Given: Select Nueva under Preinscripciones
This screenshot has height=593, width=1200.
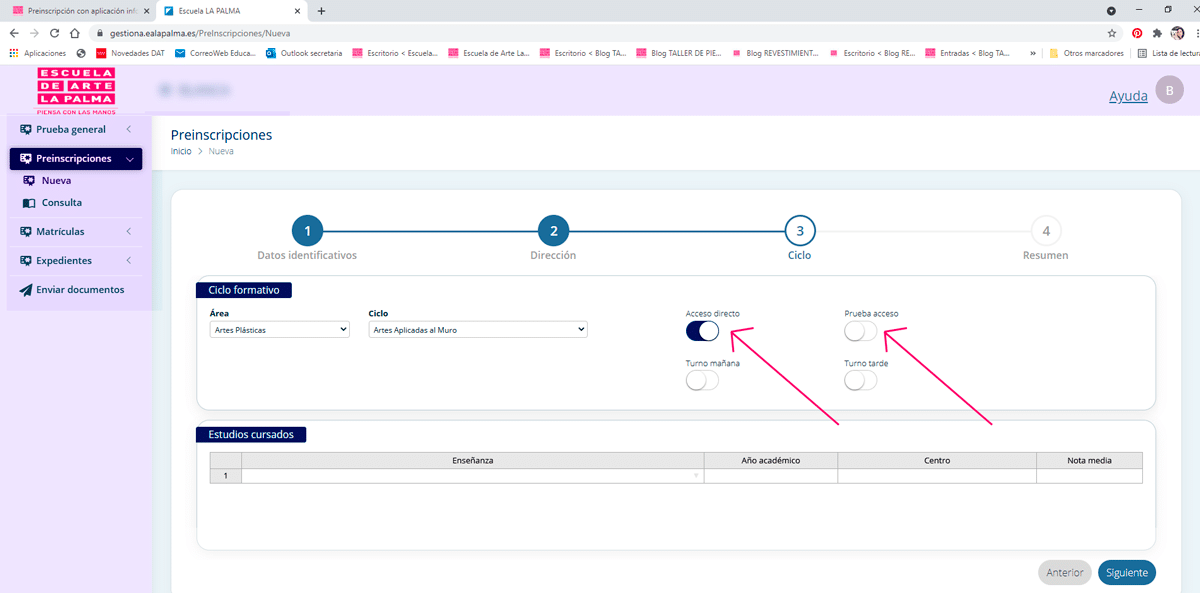Looking at the screenshot, I should pyautogui.click(x=56, y=181).
